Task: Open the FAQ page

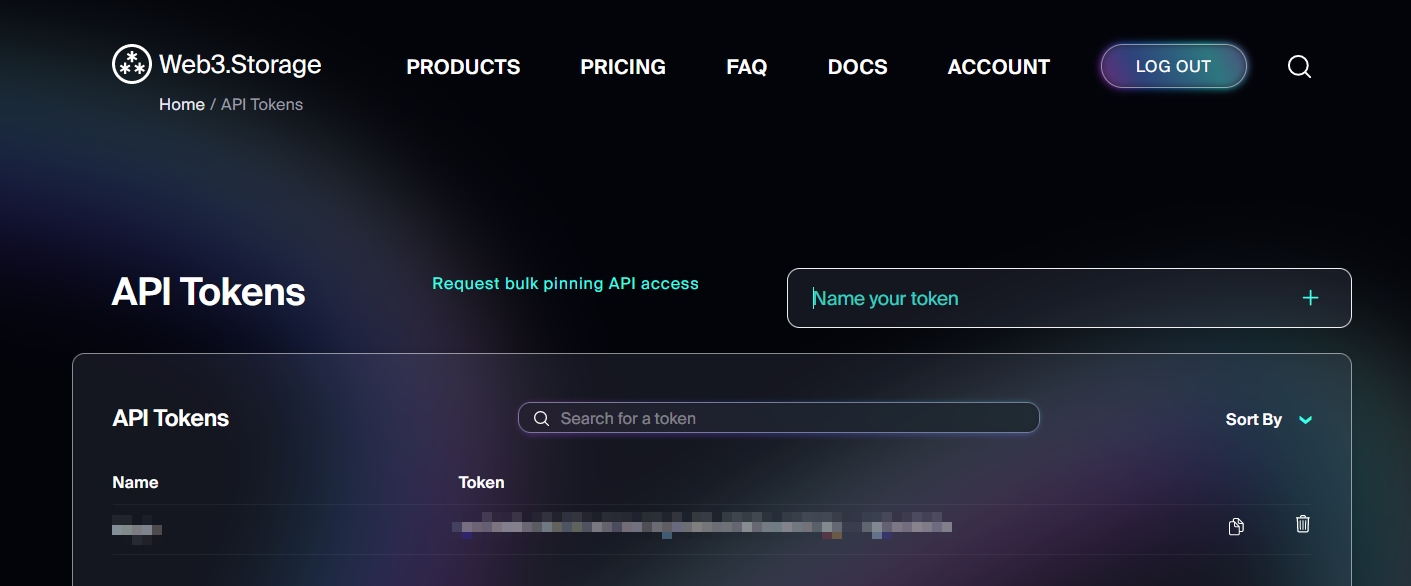Action: coord(747,67)
